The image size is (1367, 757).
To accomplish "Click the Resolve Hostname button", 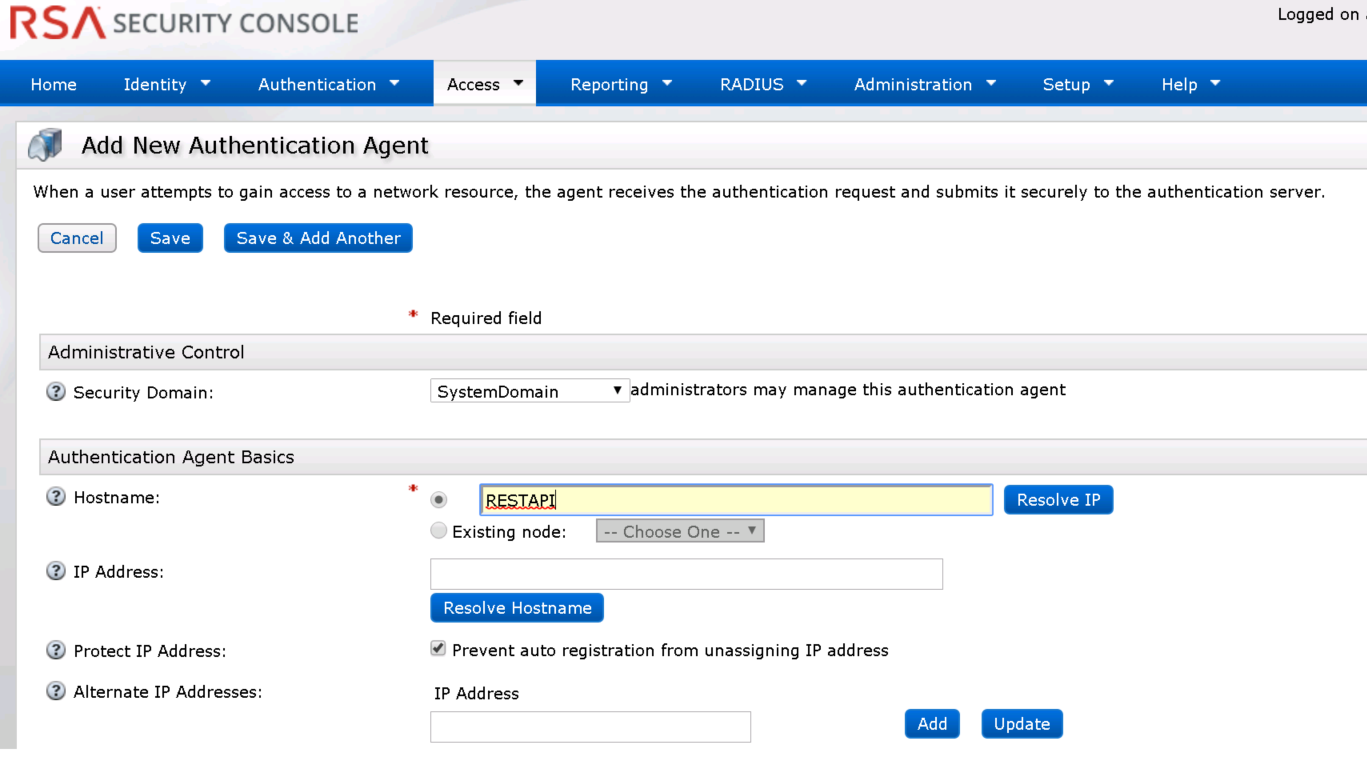I will 517,608.
